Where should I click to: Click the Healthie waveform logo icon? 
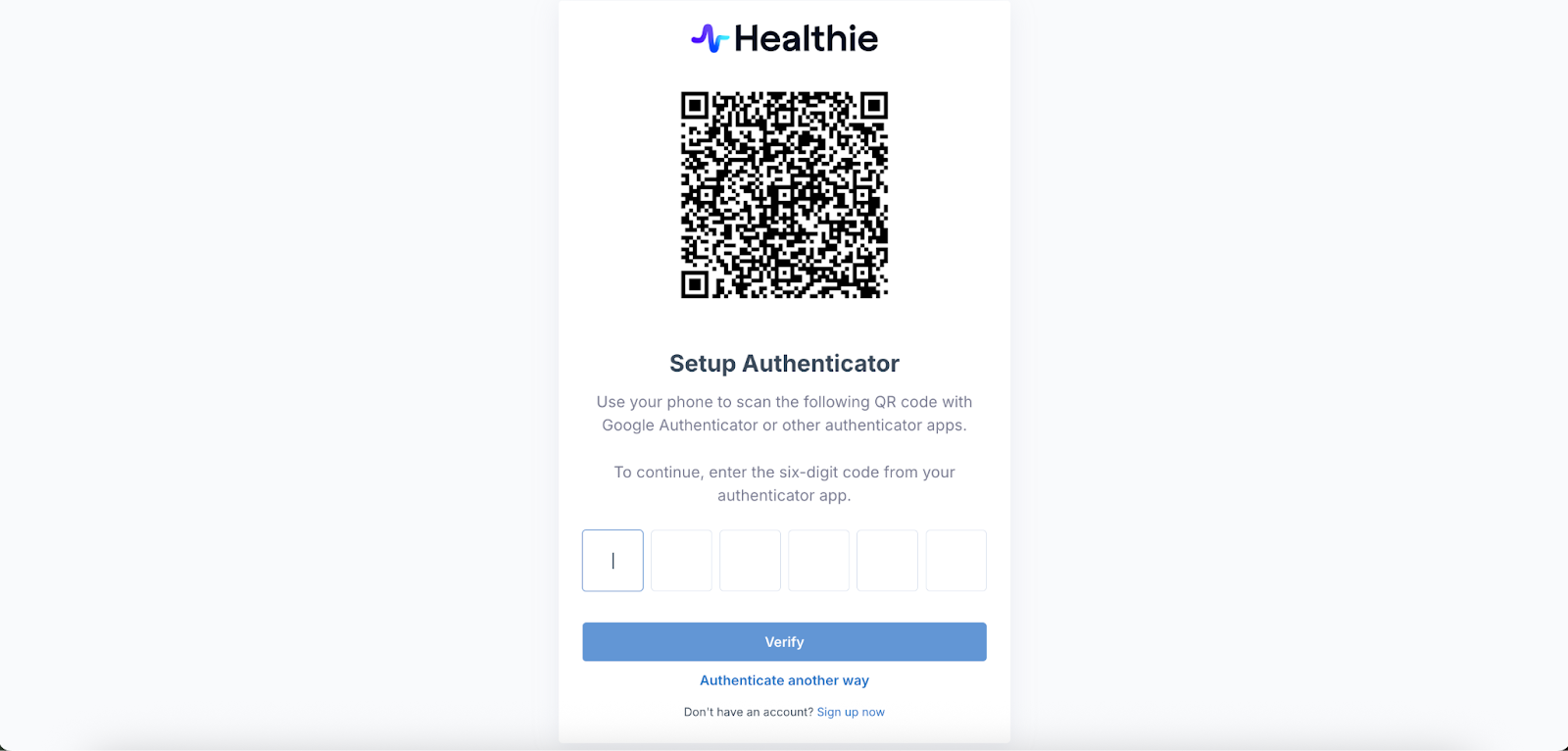point(710,38)
